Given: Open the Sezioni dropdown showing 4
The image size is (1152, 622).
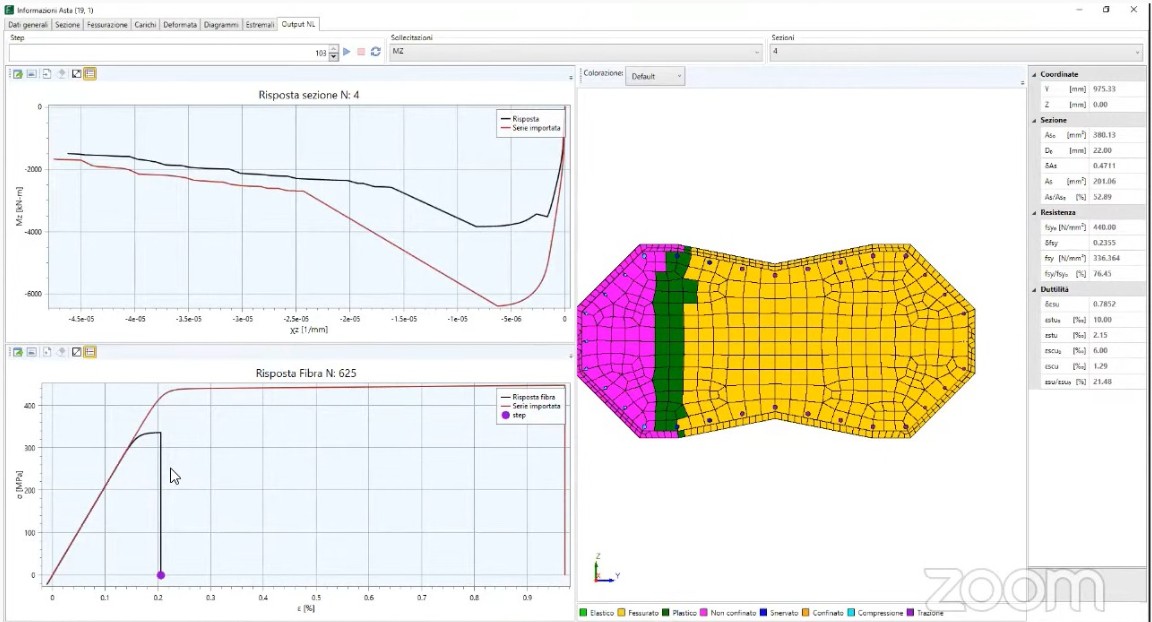Looking at the screenshot, I should [955, 52].
